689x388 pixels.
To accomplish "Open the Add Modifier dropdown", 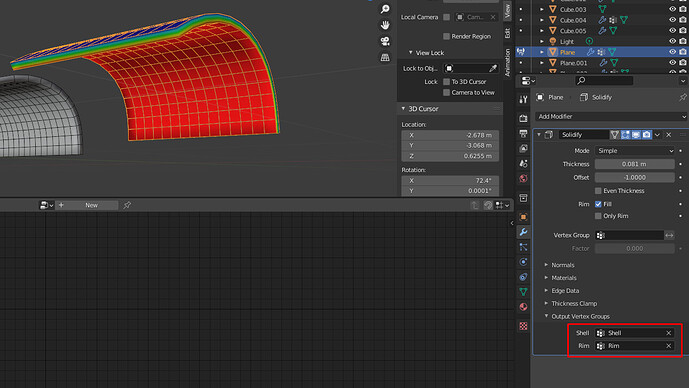I will [611, 116].
